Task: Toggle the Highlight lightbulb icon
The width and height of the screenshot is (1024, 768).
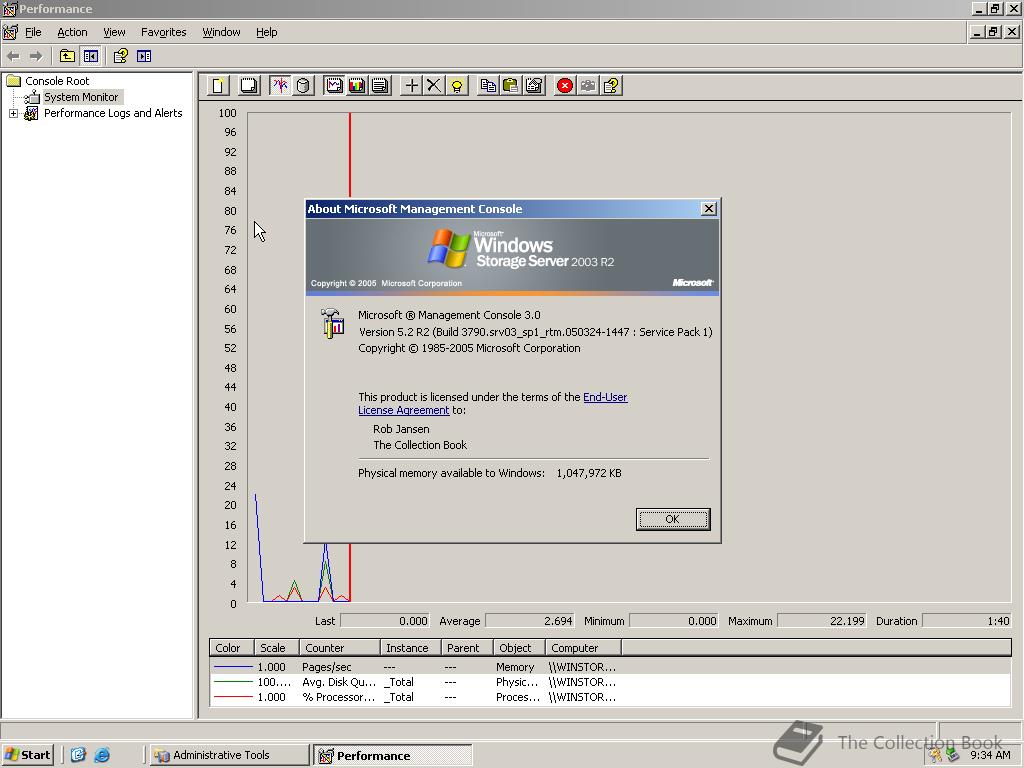Action: (457, 86)
